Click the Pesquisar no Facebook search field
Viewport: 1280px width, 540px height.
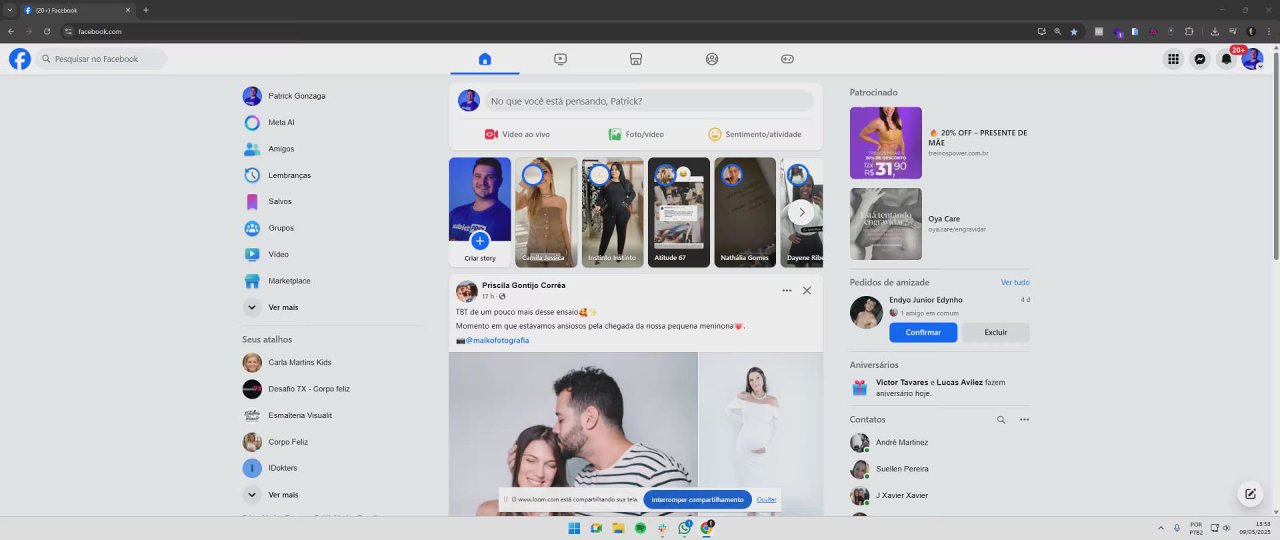click(x=102, y=59)
